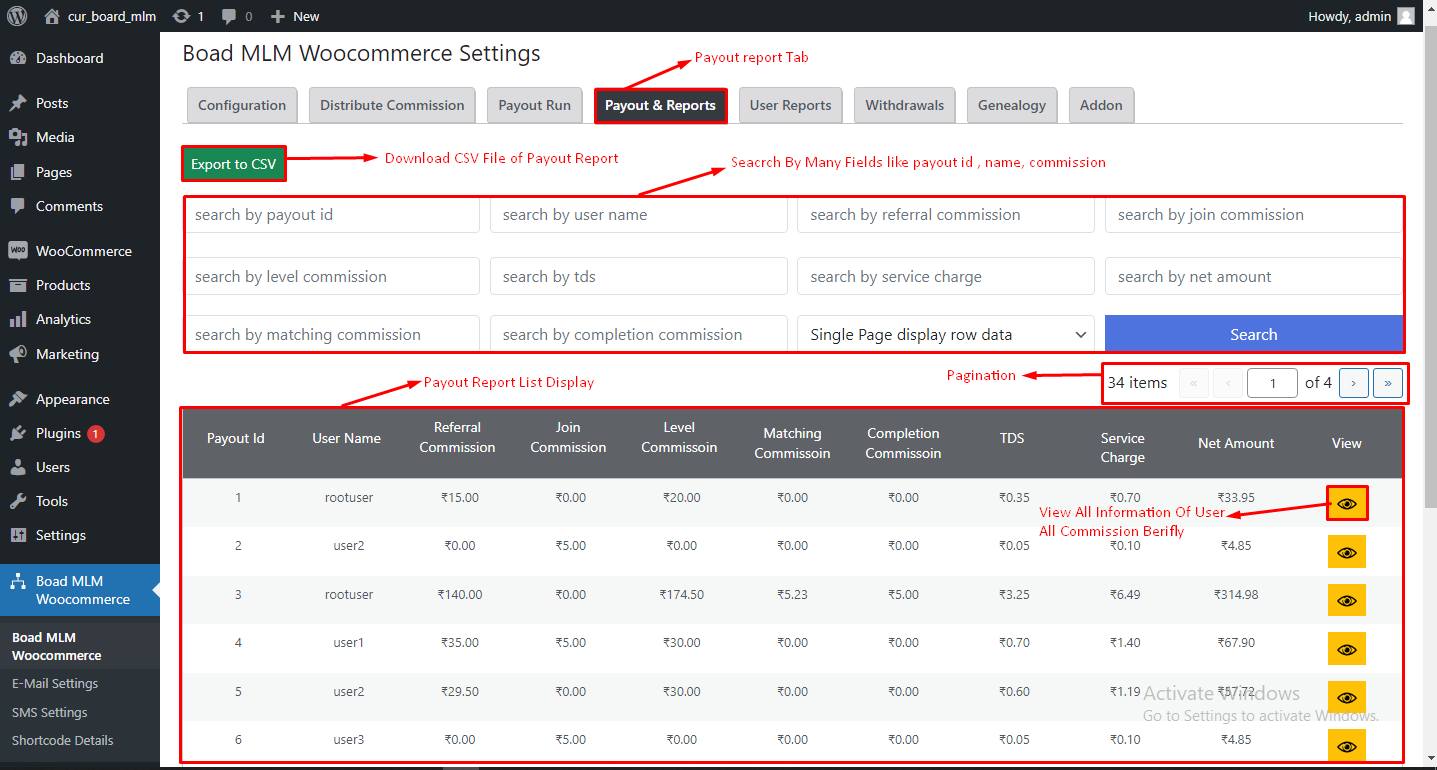The image size is (1437, 770).
Task: Switch to the Genealogy tab
Action: click(1011, 104)
